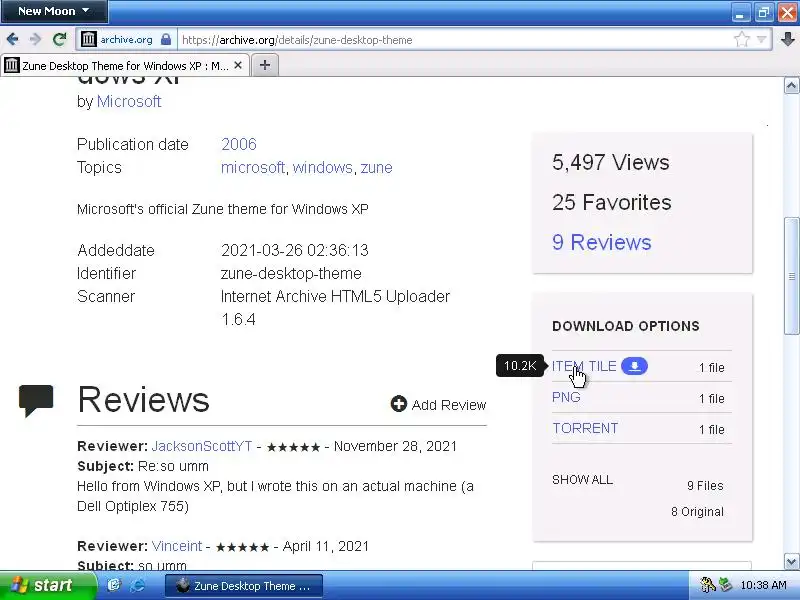This screenshot has width=800, height=600.
Task: Open the Windows start menu
Action: click(x=47, y=585)
